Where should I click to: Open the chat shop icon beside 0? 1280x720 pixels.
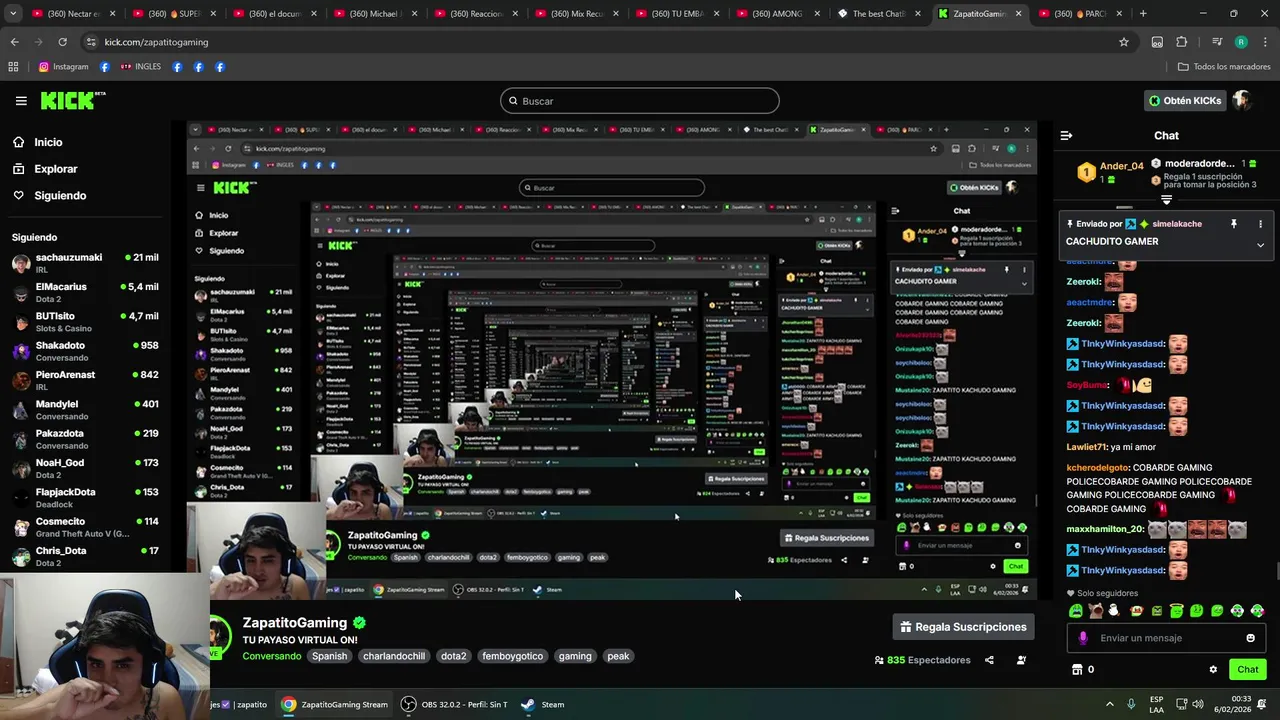click(x=1077, y=669)
